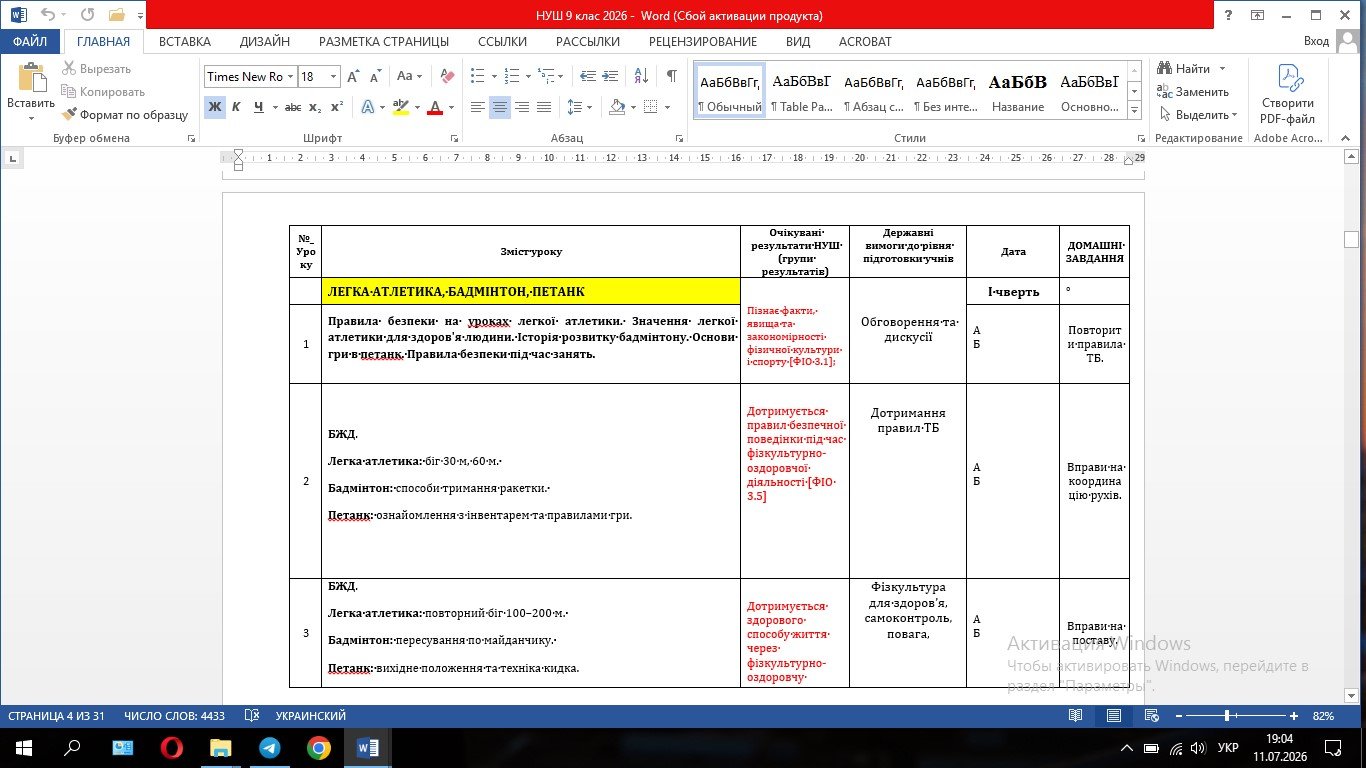Click the Вход (Sign in) link
This screenshot has width=1366, height=768.
[1317, 42]
